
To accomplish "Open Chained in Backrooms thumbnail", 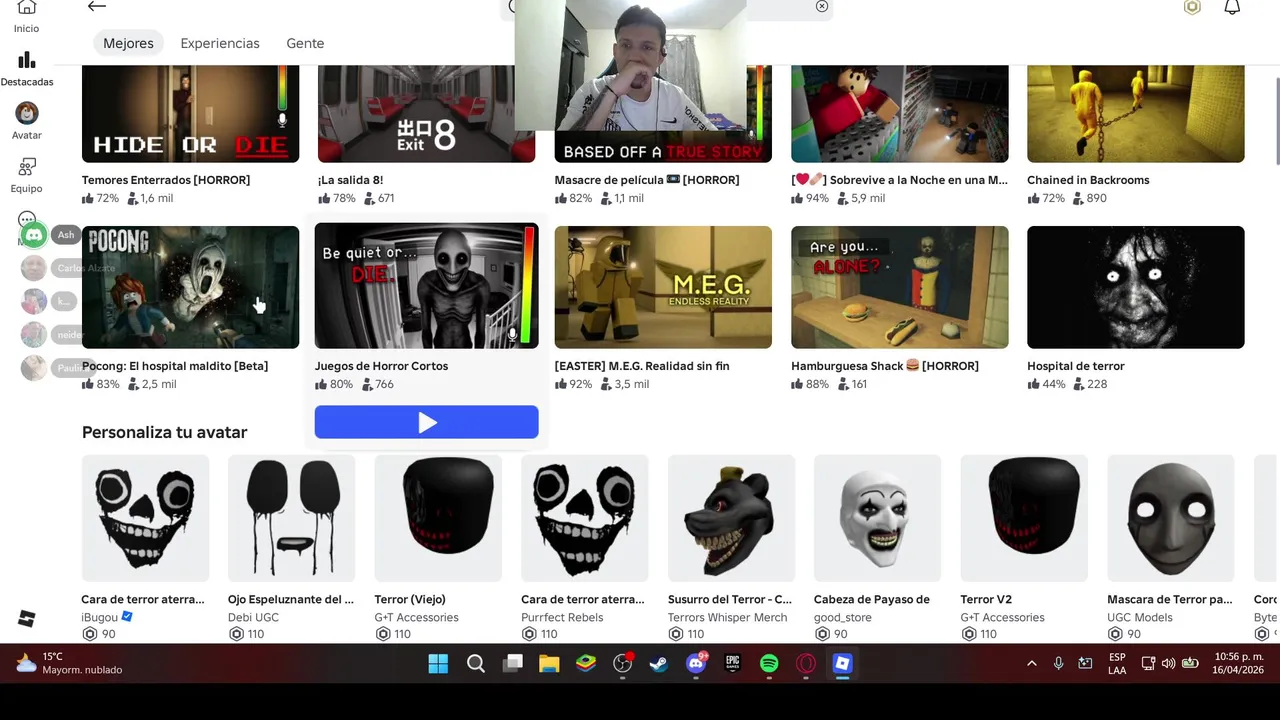I will pyautogui.click(x=1135, y=114).
